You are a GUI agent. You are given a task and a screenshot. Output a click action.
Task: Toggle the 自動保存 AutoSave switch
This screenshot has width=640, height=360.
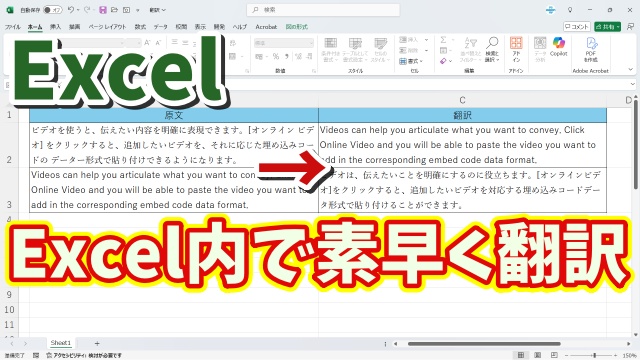[x=53, y=10]
